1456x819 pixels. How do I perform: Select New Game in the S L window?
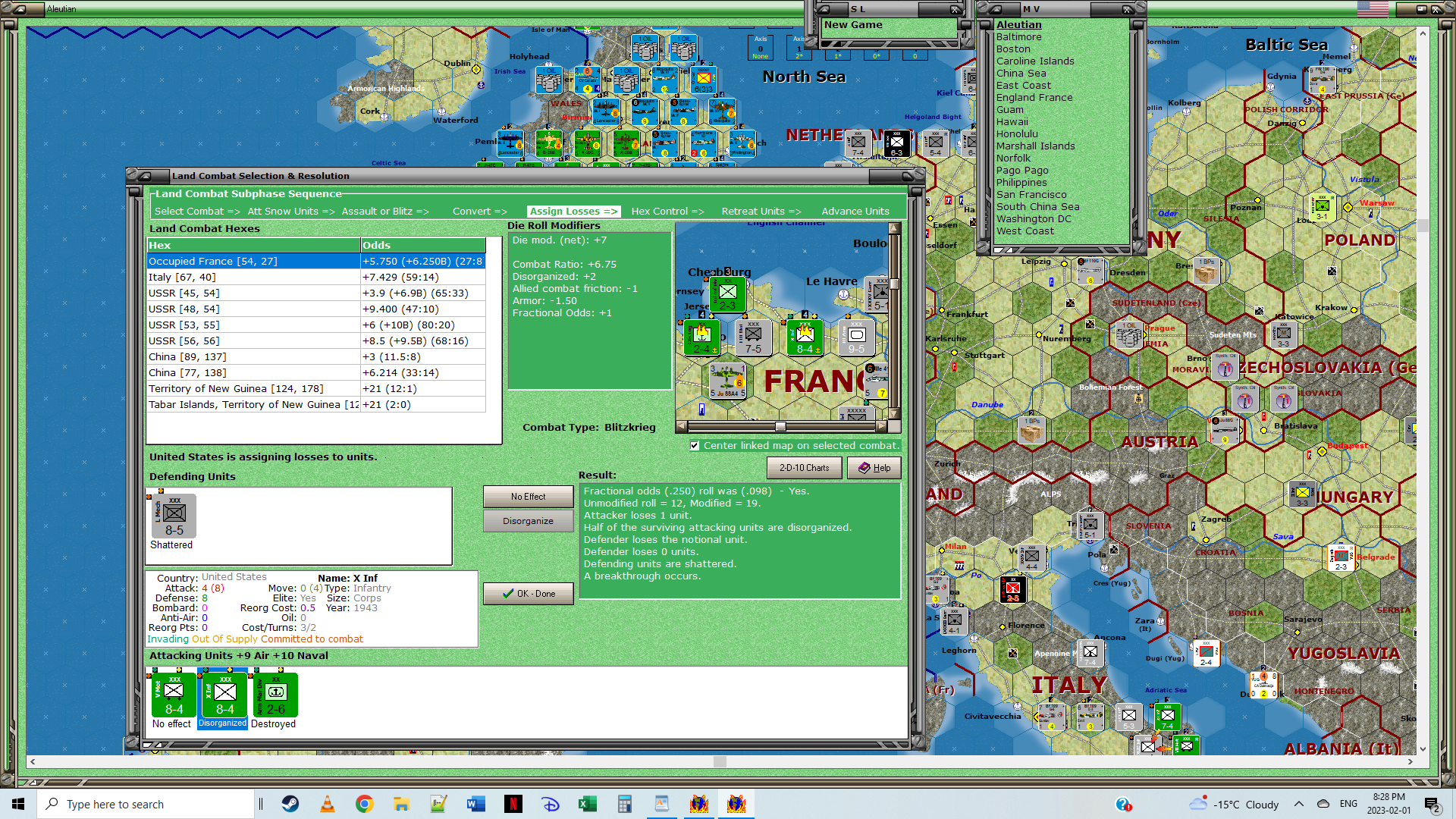853,25
